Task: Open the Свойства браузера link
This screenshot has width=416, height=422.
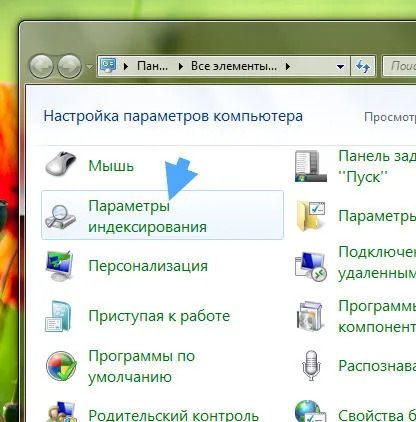Action: tap(377, 416)
